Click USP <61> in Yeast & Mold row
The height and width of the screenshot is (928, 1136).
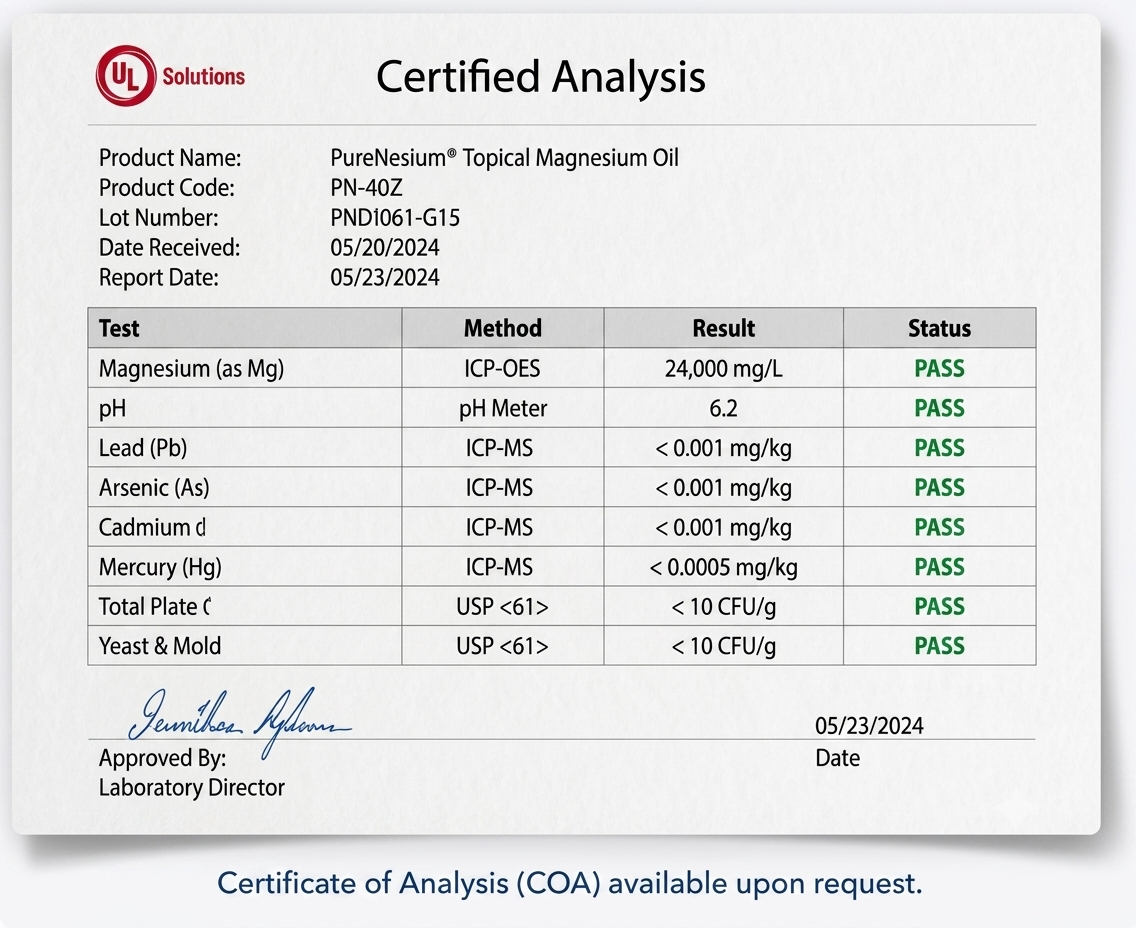[503, 645]
